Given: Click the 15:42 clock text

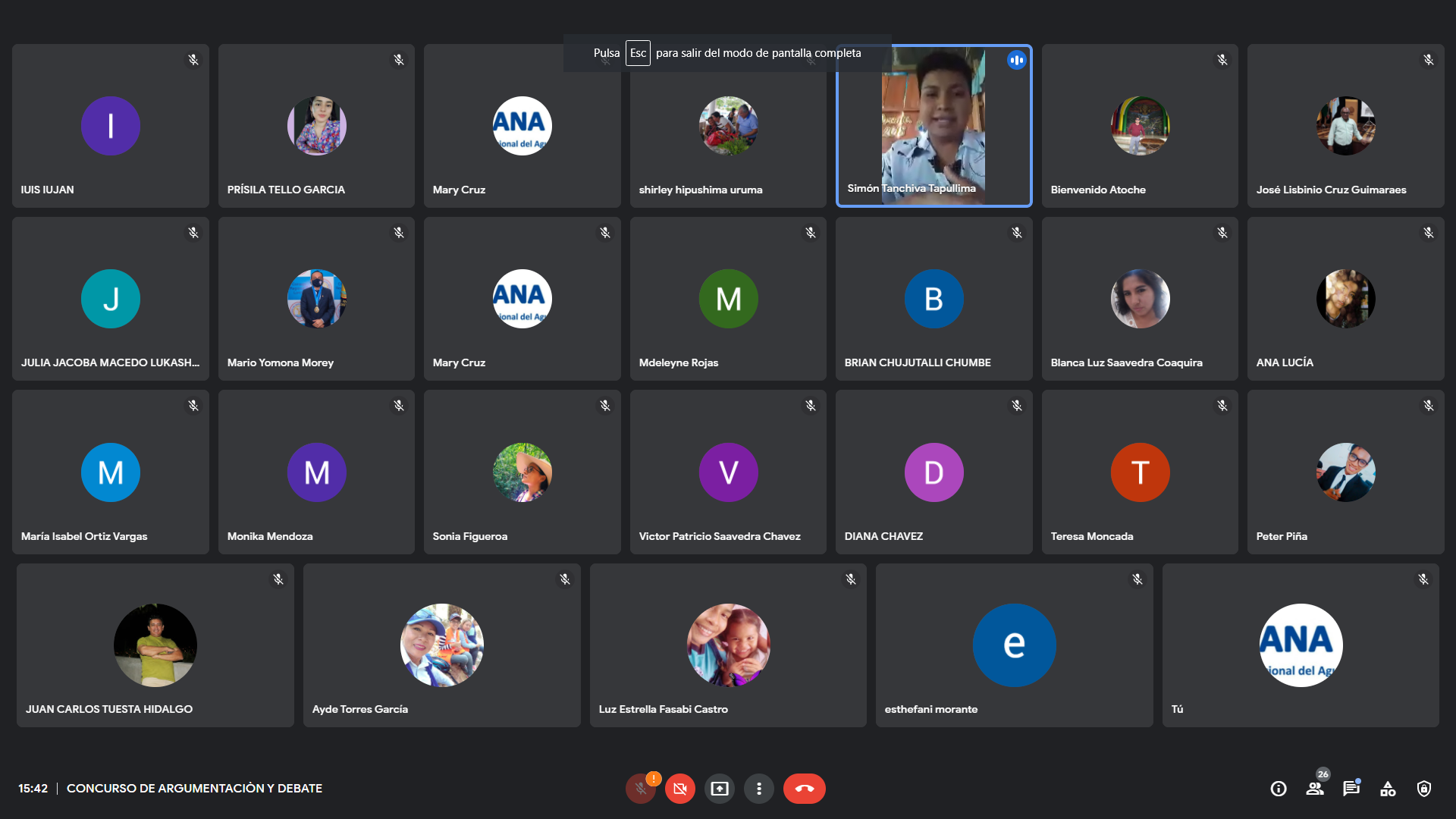Looking at the screenshot, I should pos(33,789).
